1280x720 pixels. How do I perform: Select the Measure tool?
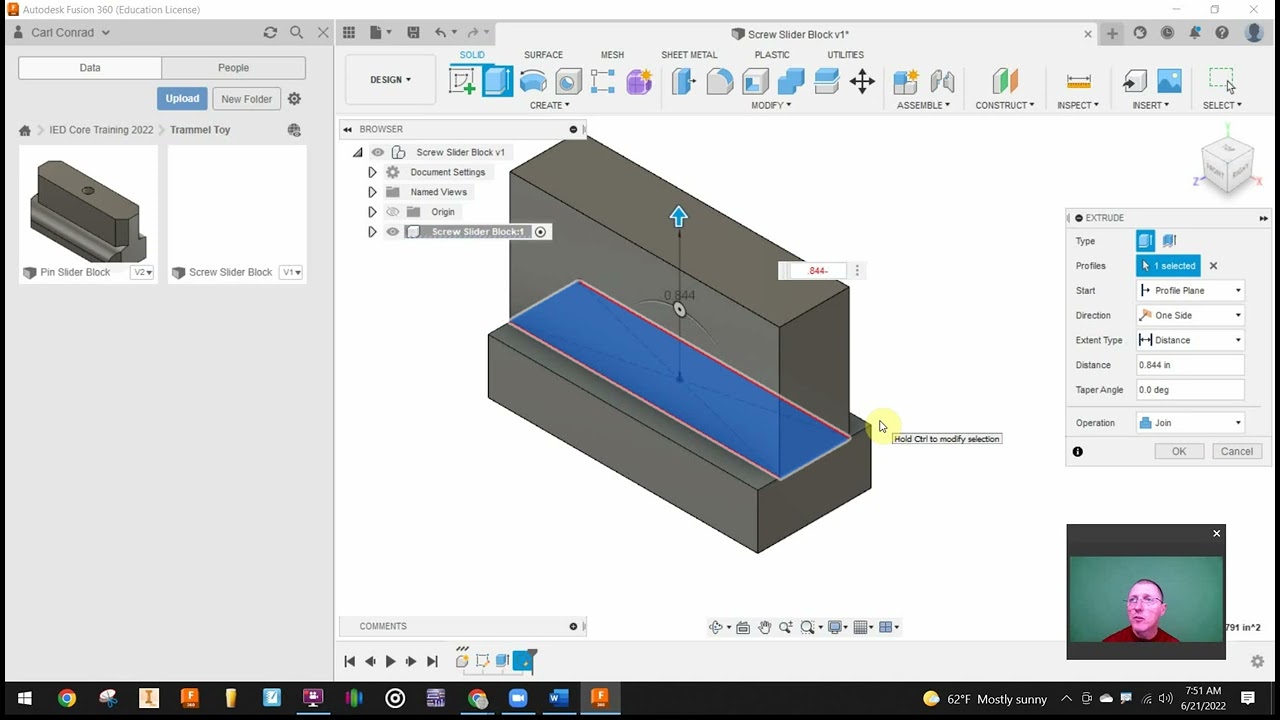(1078, 81)
